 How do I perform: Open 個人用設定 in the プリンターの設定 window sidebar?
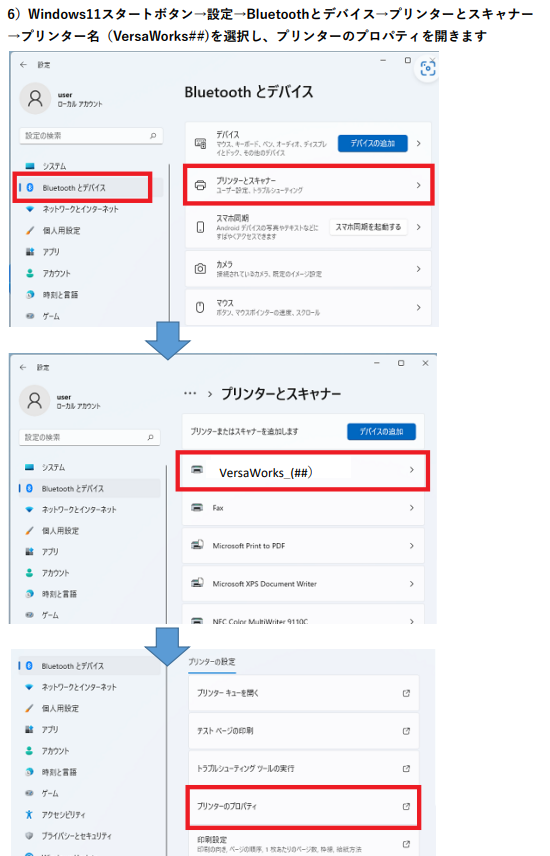pos(52,708)
